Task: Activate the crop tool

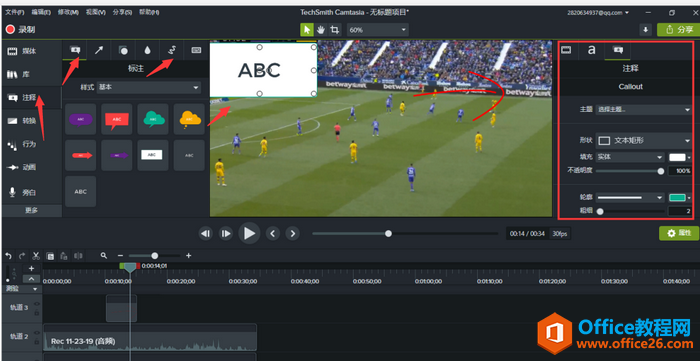Action: (334, 29)
